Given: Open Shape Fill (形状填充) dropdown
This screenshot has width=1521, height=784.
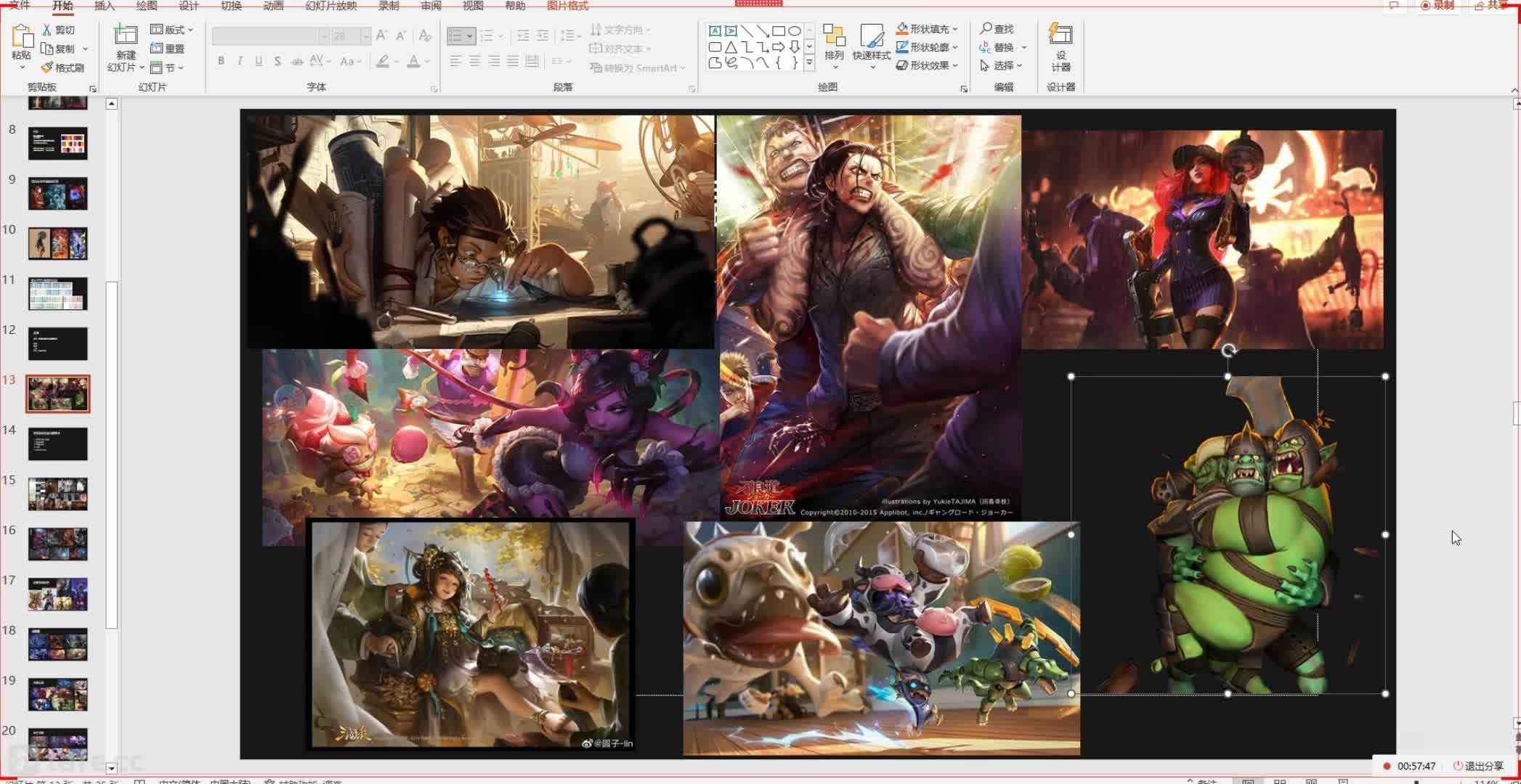Looking at the screenshot, I should coord(928,28).
